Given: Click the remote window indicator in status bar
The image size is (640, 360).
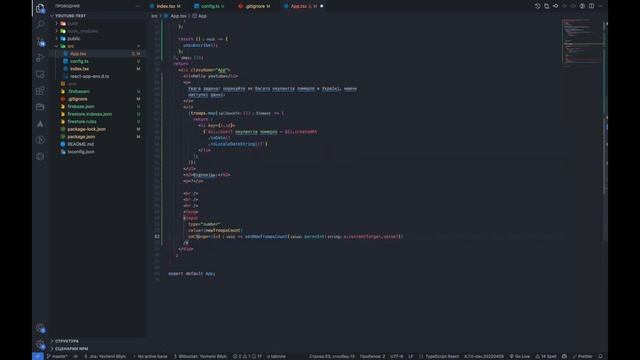Looking at the screenshot, I should (38, 356).
